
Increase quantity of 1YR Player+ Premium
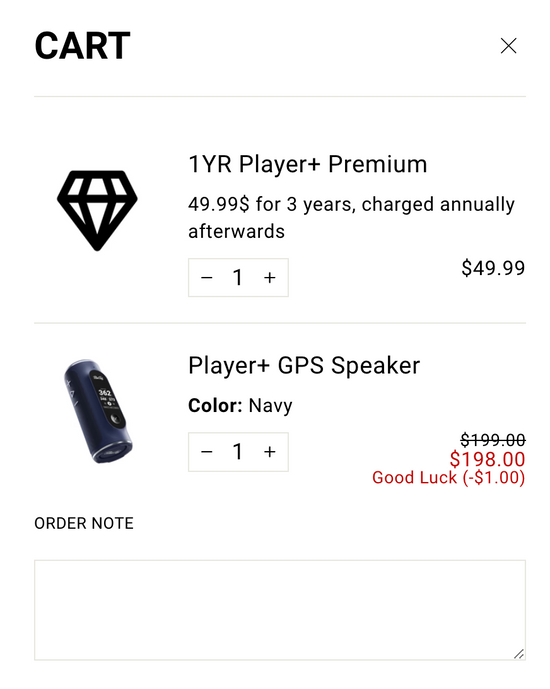[x=270, y=278]
